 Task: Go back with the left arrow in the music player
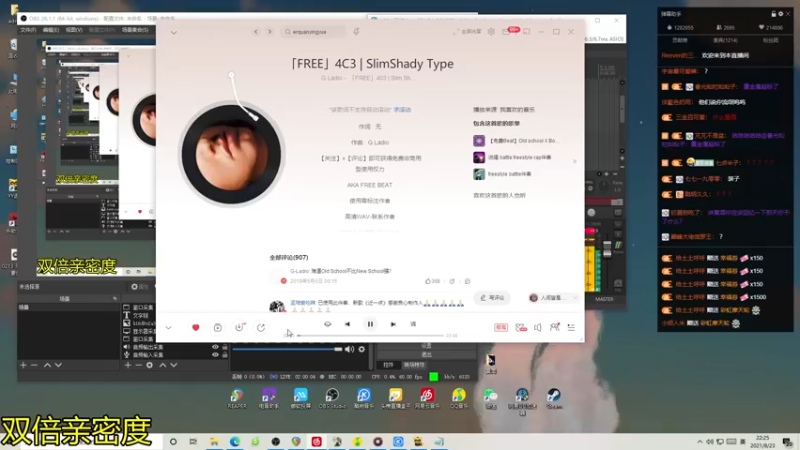click(256, 32)
